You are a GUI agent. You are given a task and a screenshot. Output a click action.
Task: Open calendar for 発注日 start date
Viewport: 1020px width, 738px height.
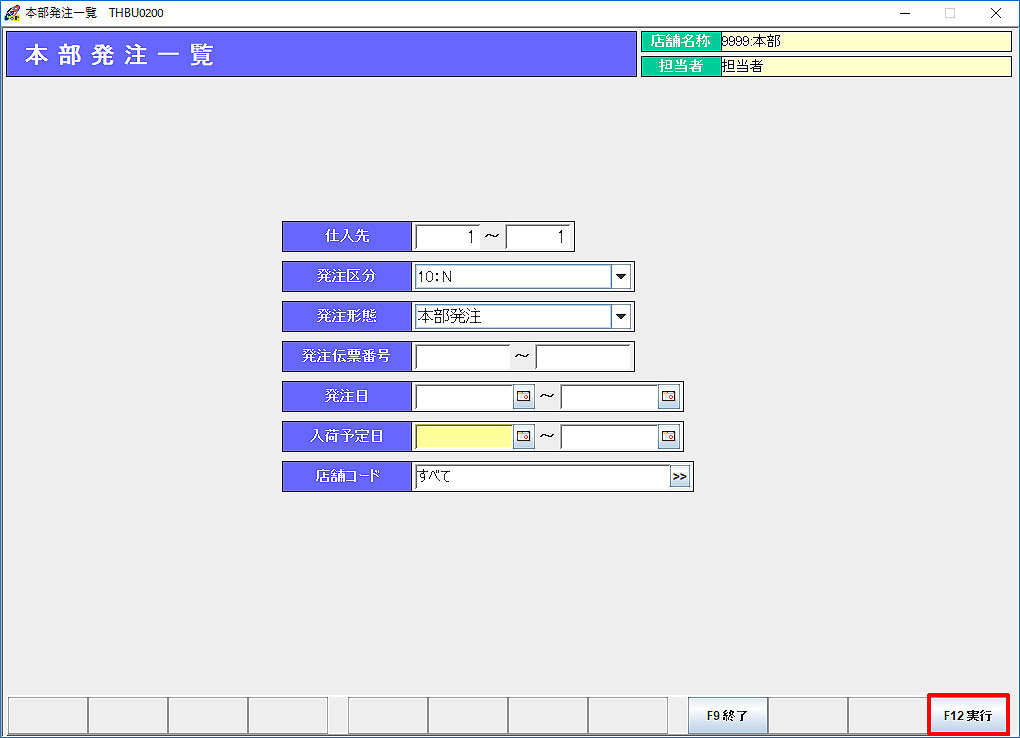pos(524,396)
